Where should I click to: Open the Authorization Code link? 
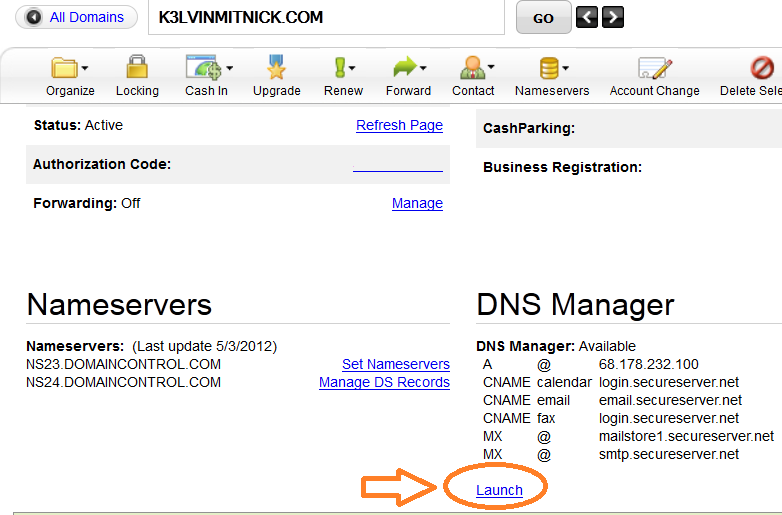[397, 167]
